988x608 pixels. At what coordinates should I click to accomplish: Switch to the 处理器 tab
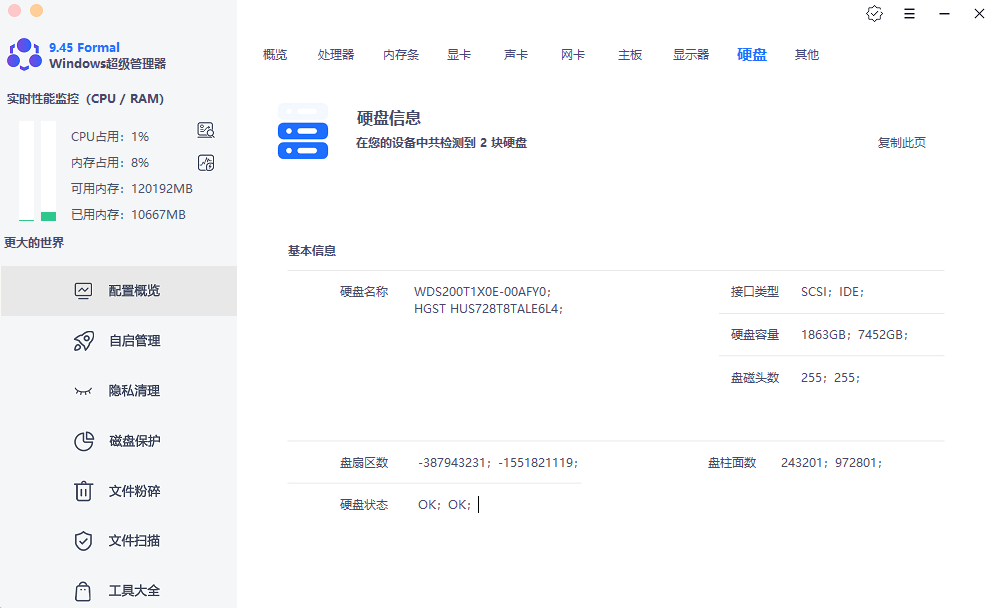[x=336, y=55]
